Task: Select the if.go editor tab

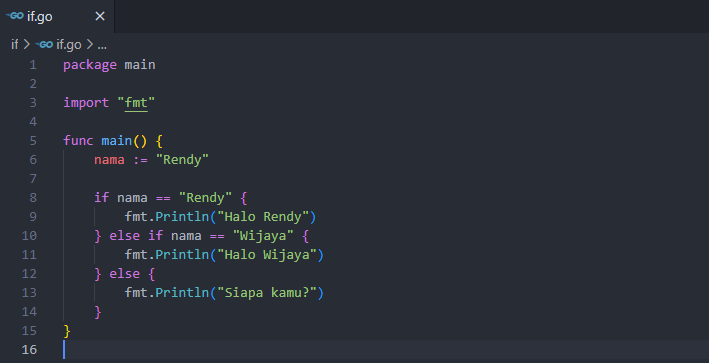Action: click(x=57, y=16)
